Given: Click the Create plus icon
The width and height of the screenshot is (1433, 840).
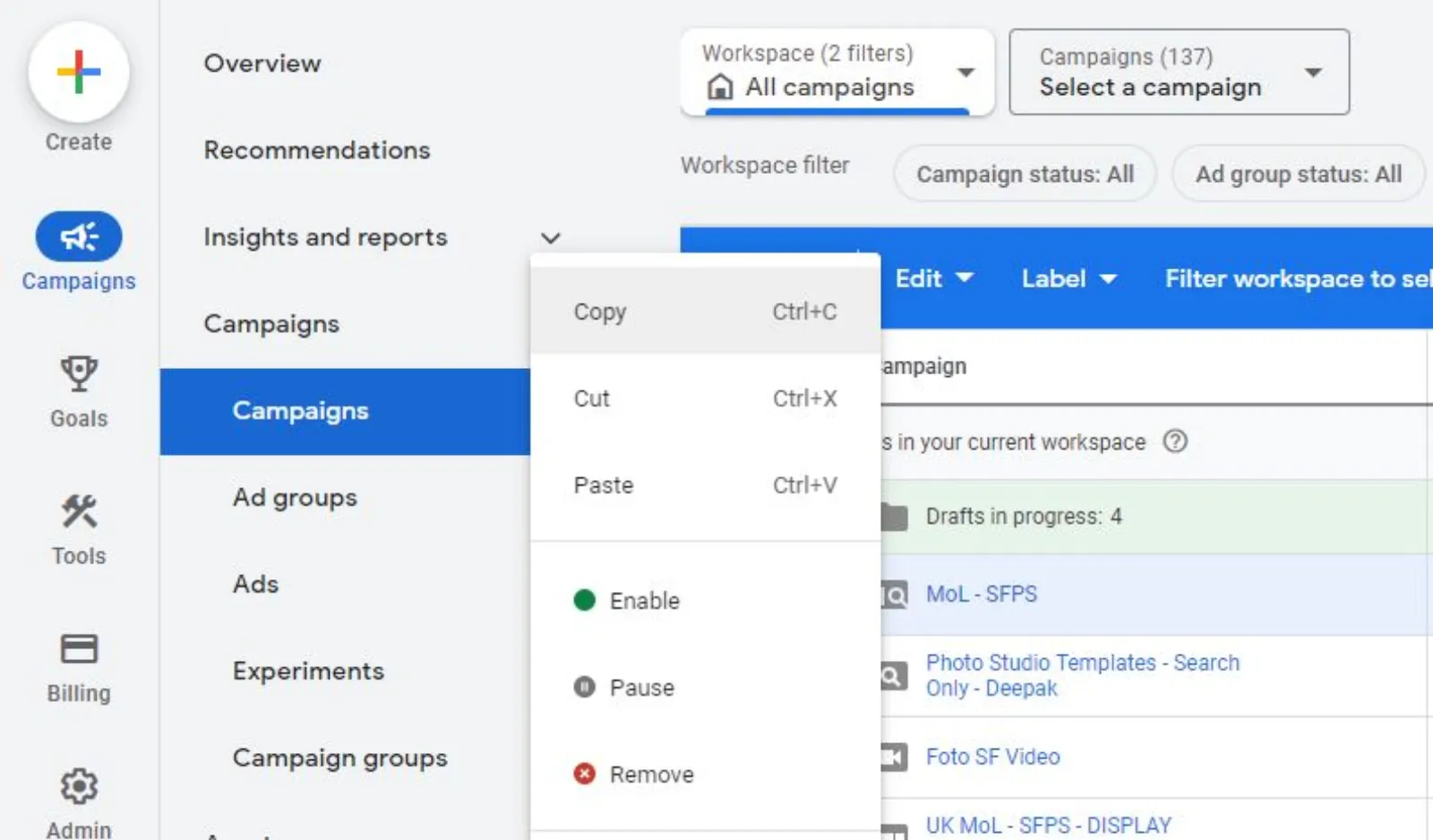Looking at the screenshot, I should point(79,72).
